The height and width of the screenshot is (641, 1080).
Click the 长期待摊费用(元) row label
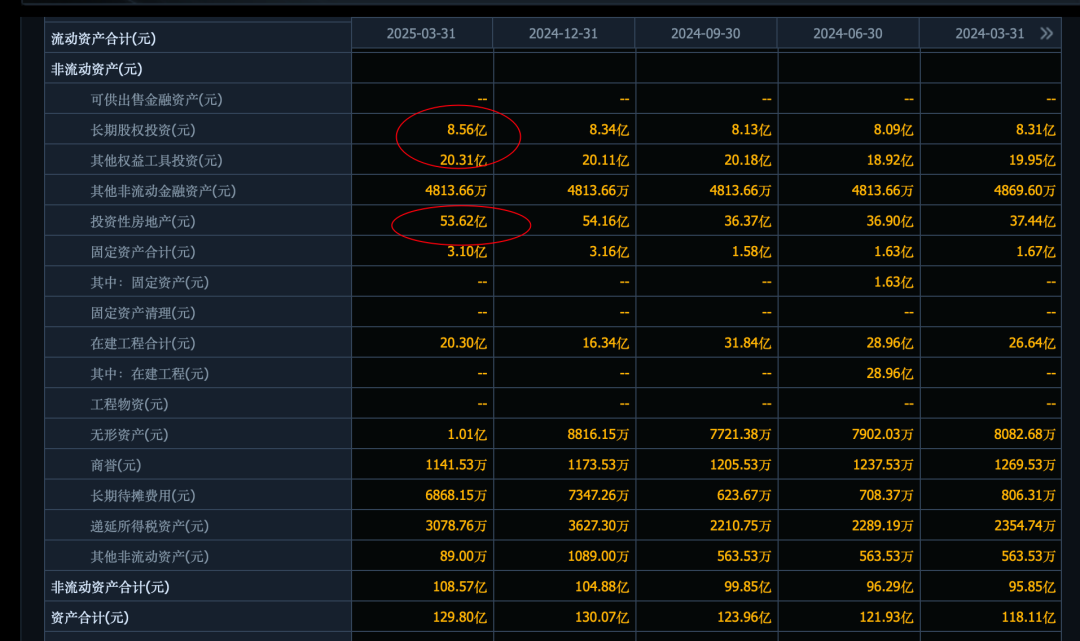[x=143, y=495]
